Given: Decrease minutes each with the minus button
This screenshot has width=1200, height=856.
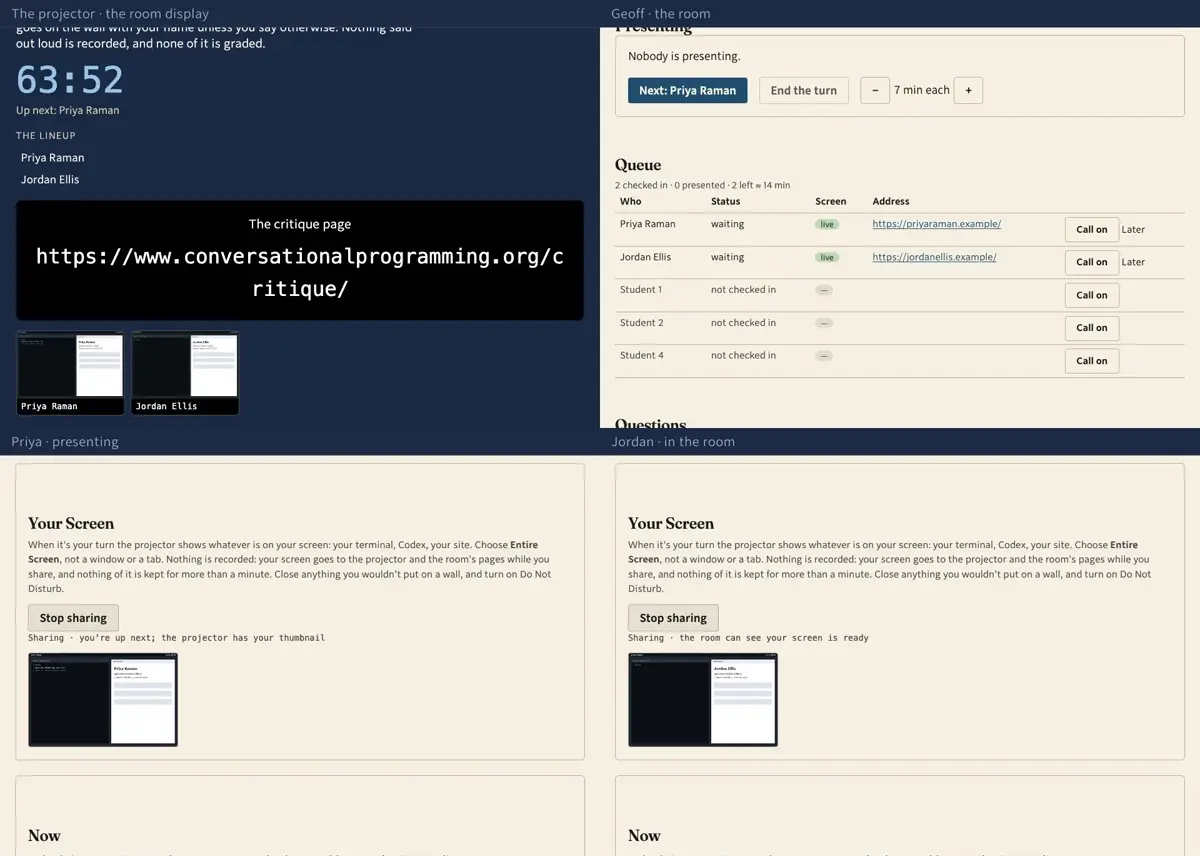Looking at the screenshot, I should [875, 90].
